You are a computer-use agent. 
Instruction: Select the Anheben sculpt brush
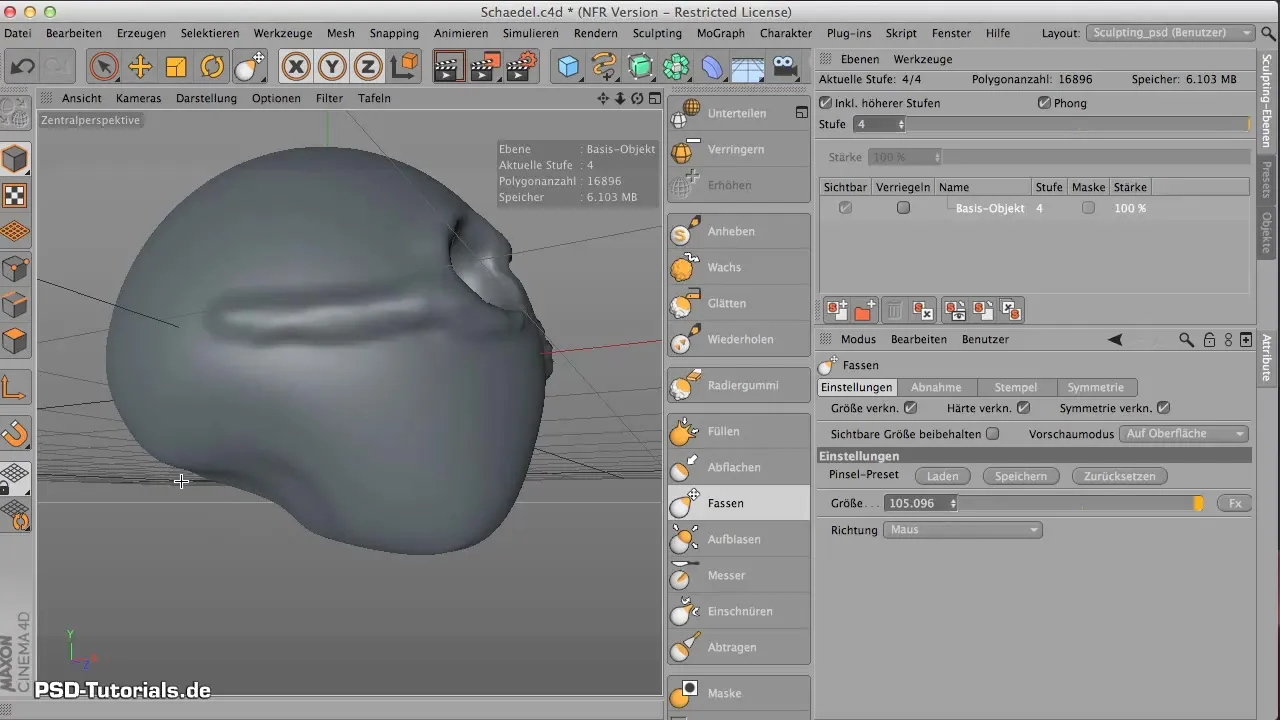[x=739, y=231]
